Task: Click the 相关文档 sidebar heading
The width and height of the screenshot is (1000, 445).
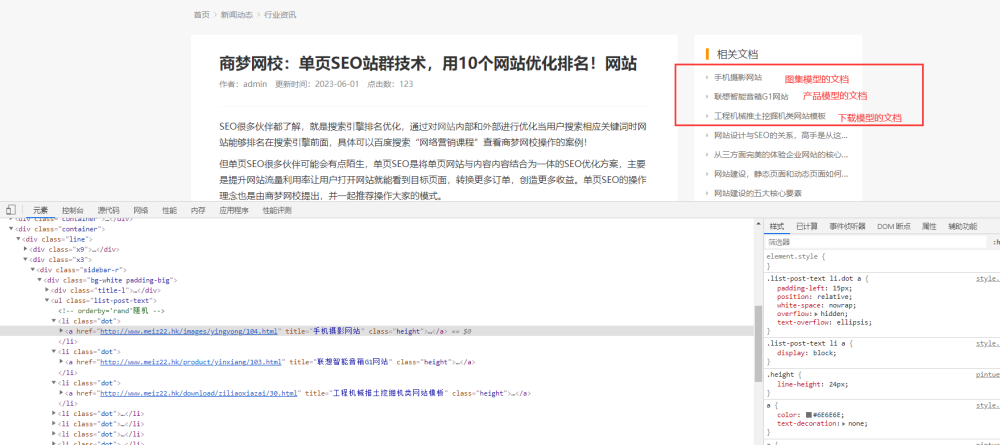Action: coord(737,54)
